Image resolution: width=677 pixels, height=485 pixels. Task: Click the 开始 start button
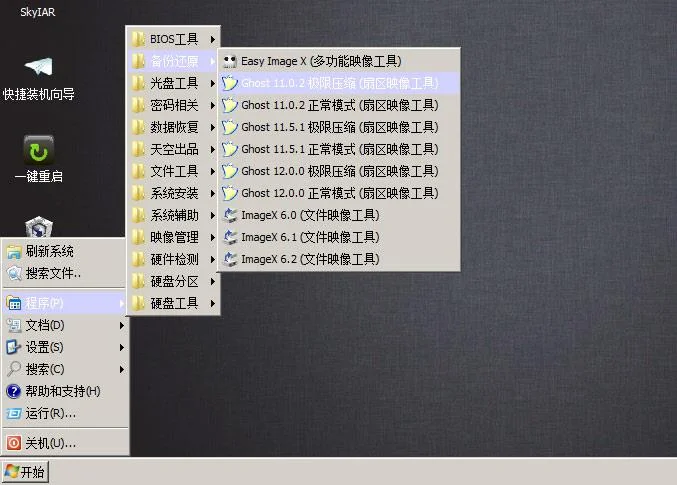coord(25,472)
